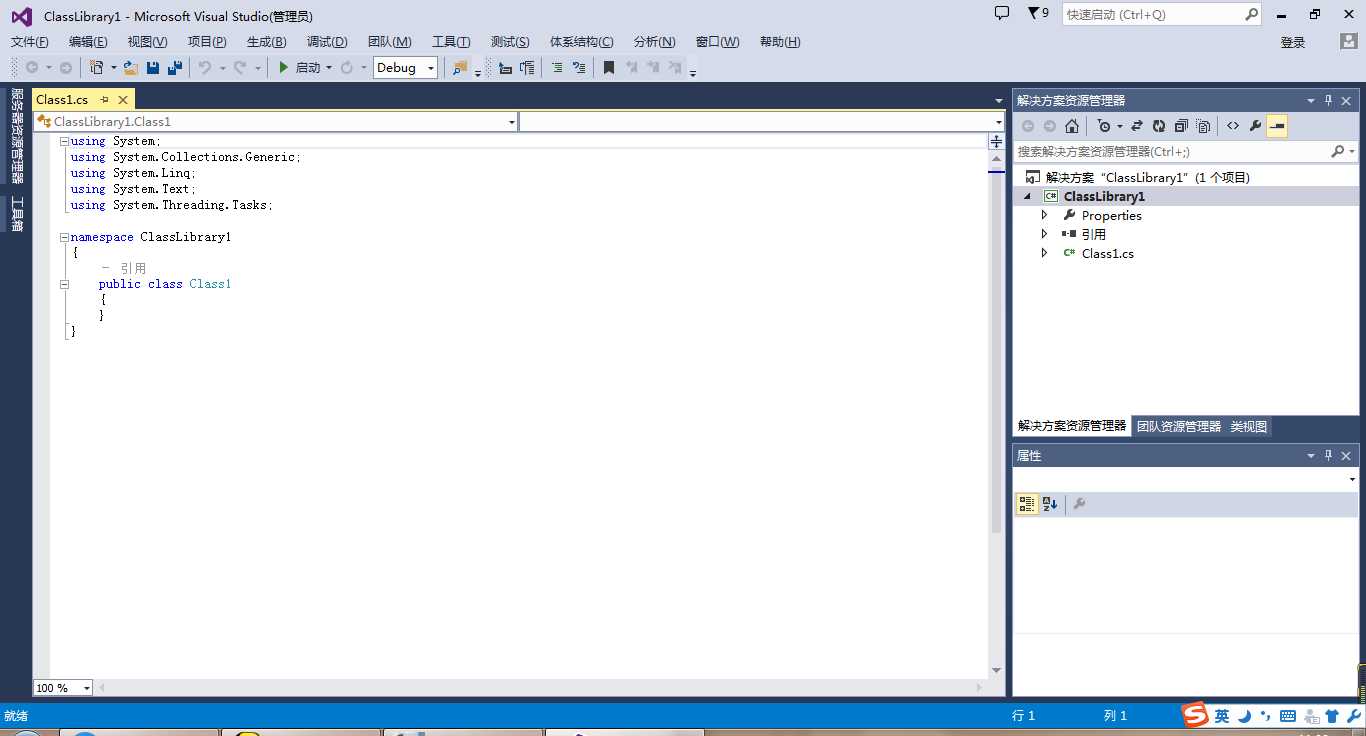
Task: Open the 体系结构(C) menu
Action: coord(582,41)
